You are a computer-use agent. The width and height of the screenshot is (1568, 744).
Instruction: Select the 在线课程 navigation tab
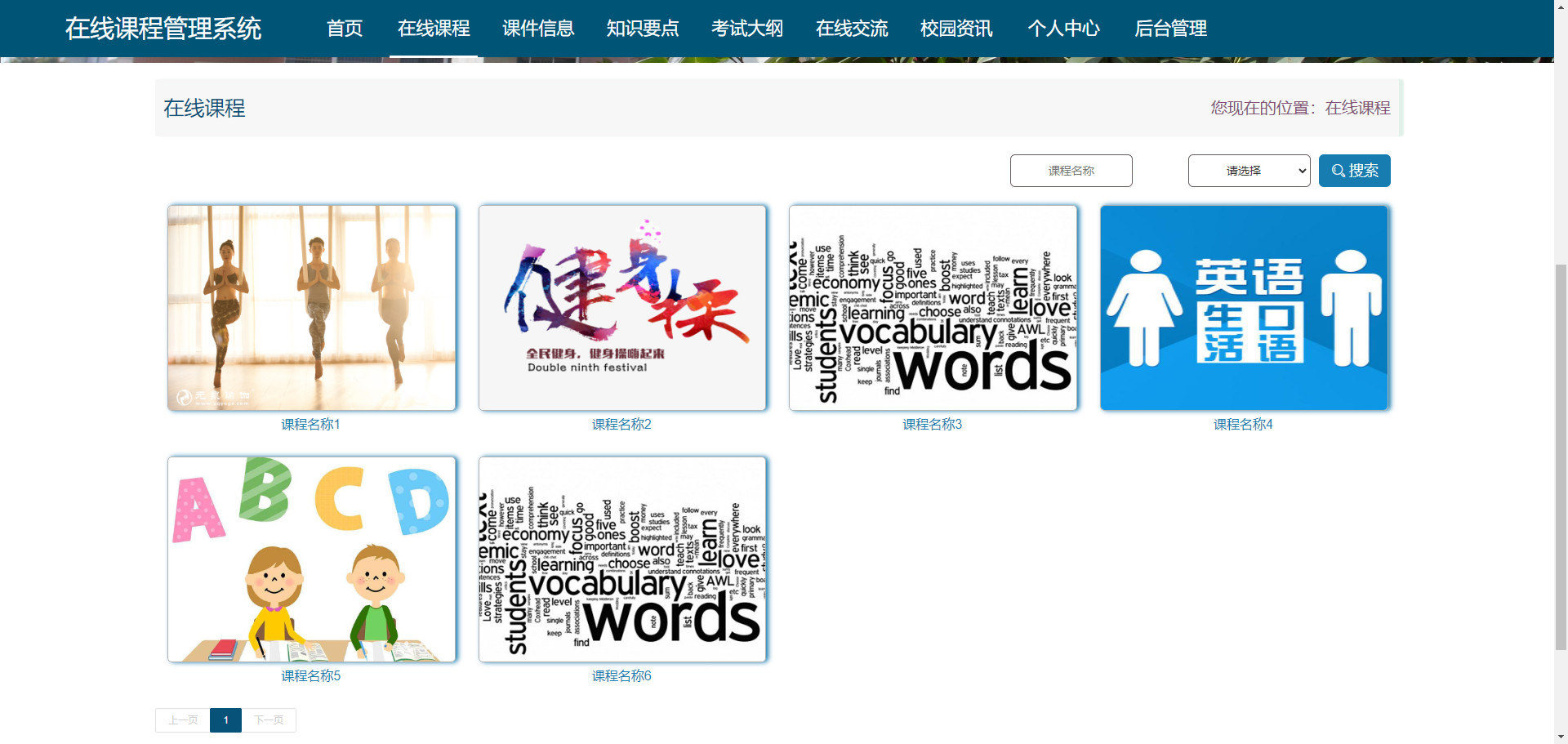[434, 29]
